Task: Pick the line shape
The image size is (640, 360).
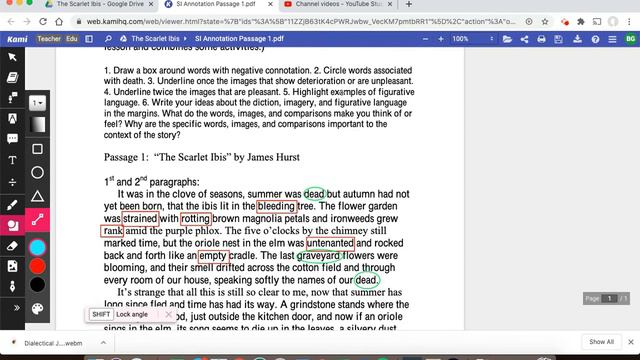Action: click(37, 220)
